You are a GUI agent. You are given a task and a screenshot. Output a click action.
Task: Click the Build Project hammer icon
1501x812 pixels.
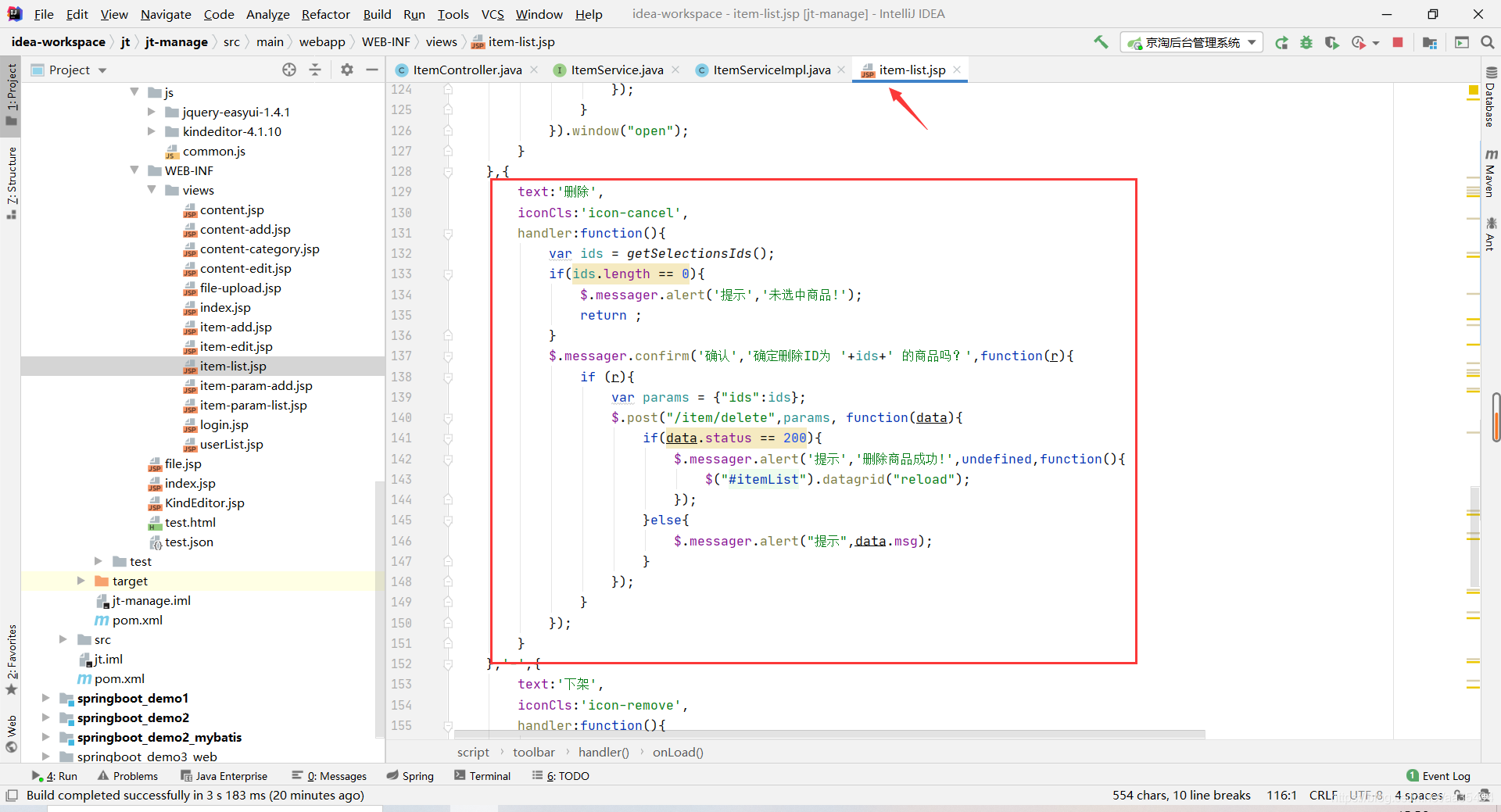pos(1101,42)
